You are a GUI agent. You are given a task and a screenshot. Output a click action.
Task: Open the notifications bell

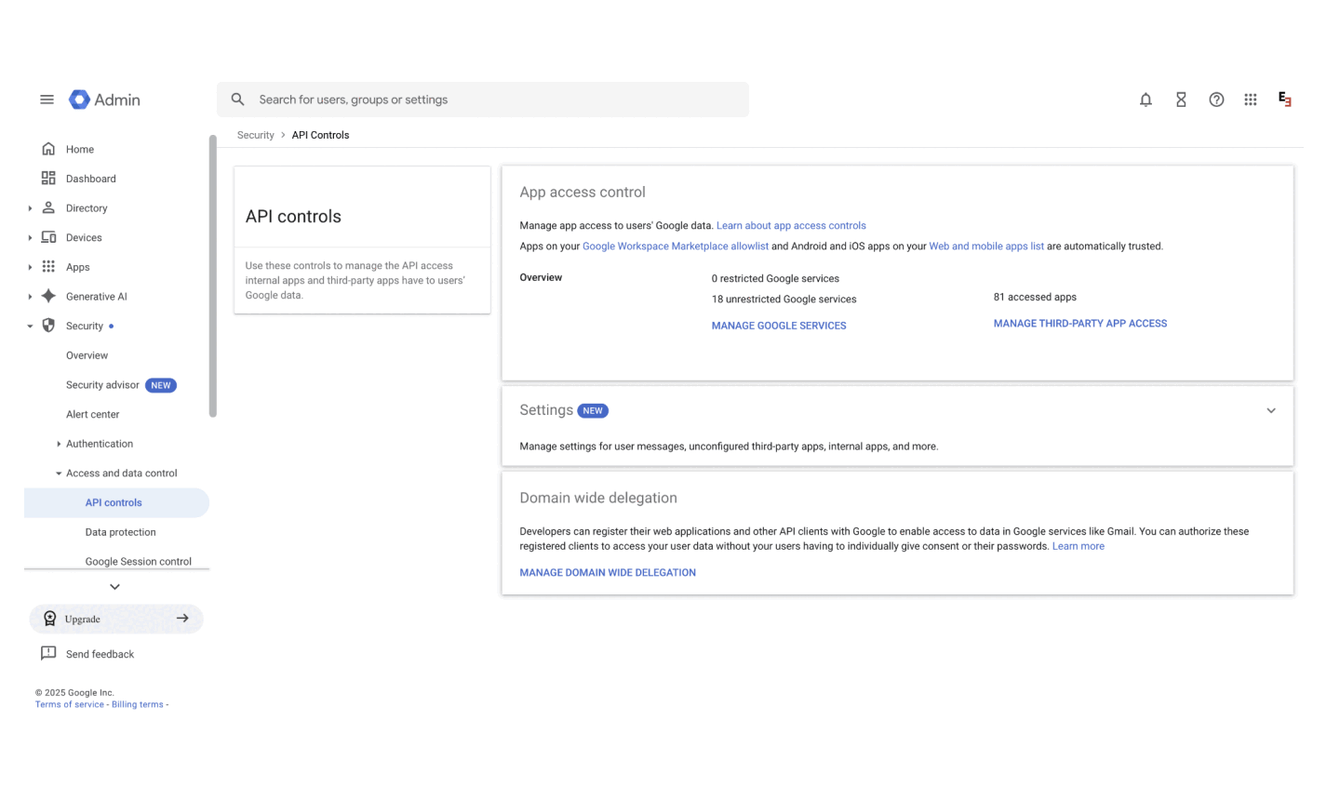1146,99
